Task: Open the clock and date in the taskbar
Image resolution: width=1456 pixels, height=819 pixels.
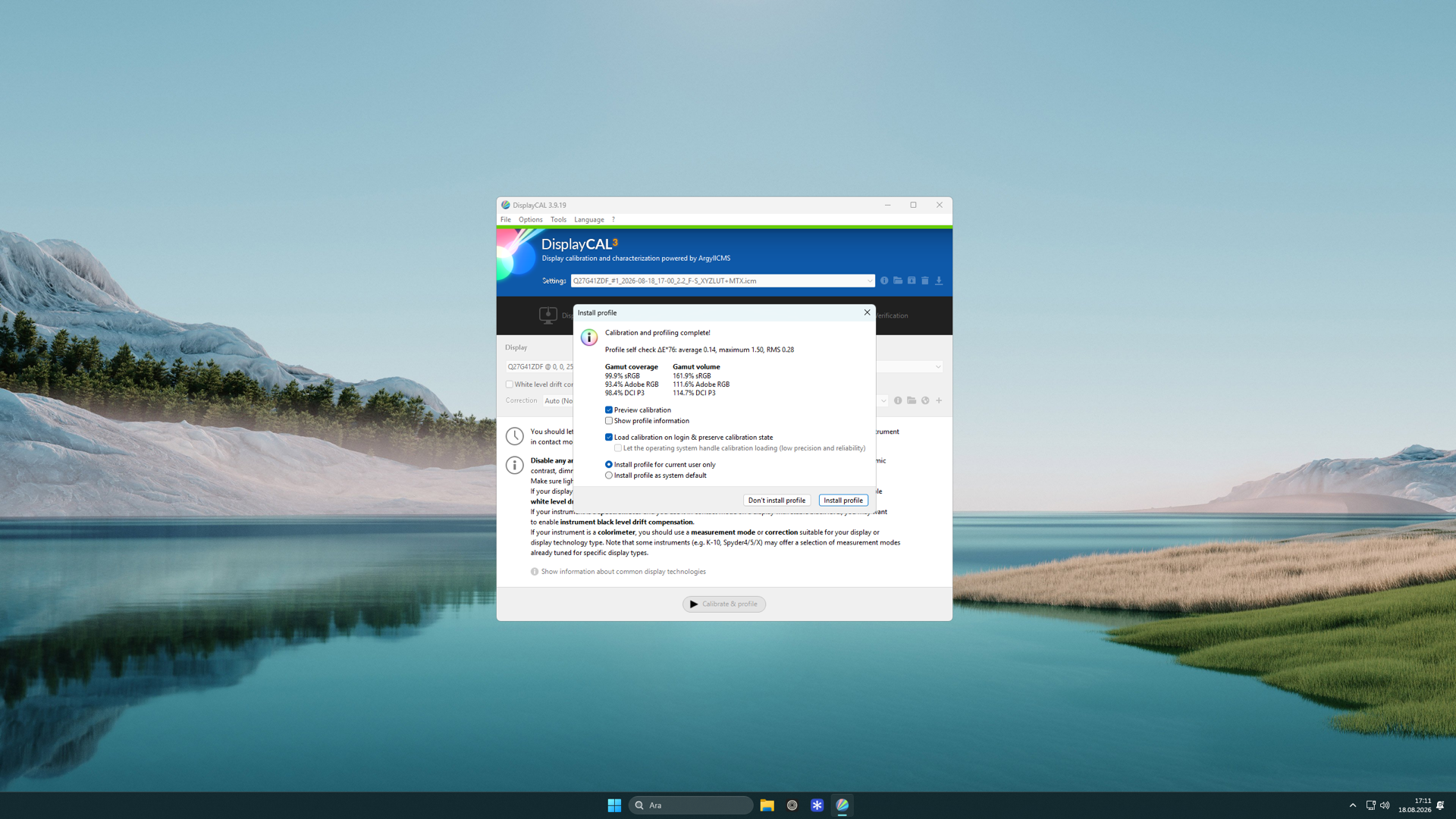Action: tap(1415, 805)
